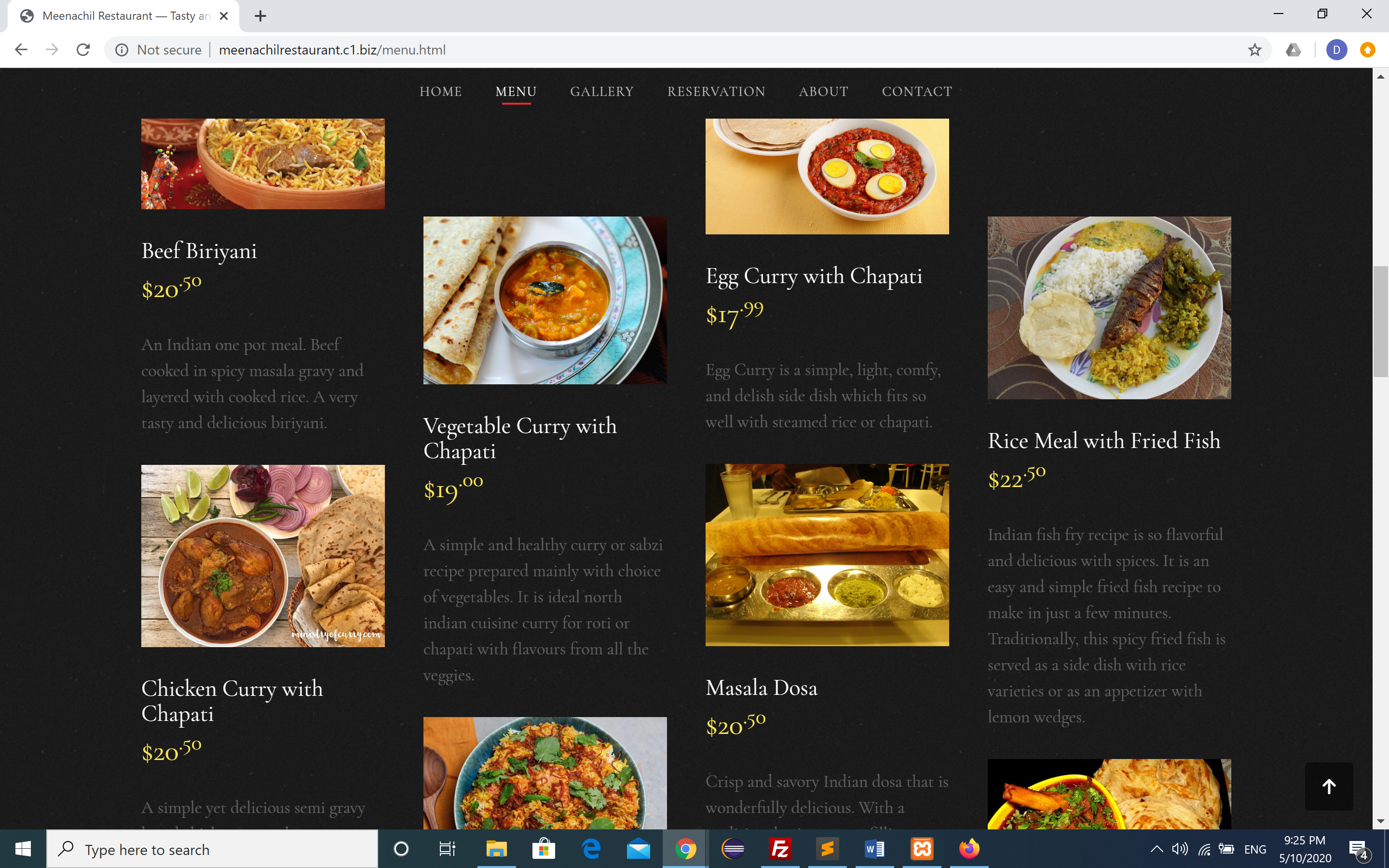This screenshot has width=1389, height=868.
Task: Click the Rice Meal with Fried Fish title
Action: [x=1104, y=441]
